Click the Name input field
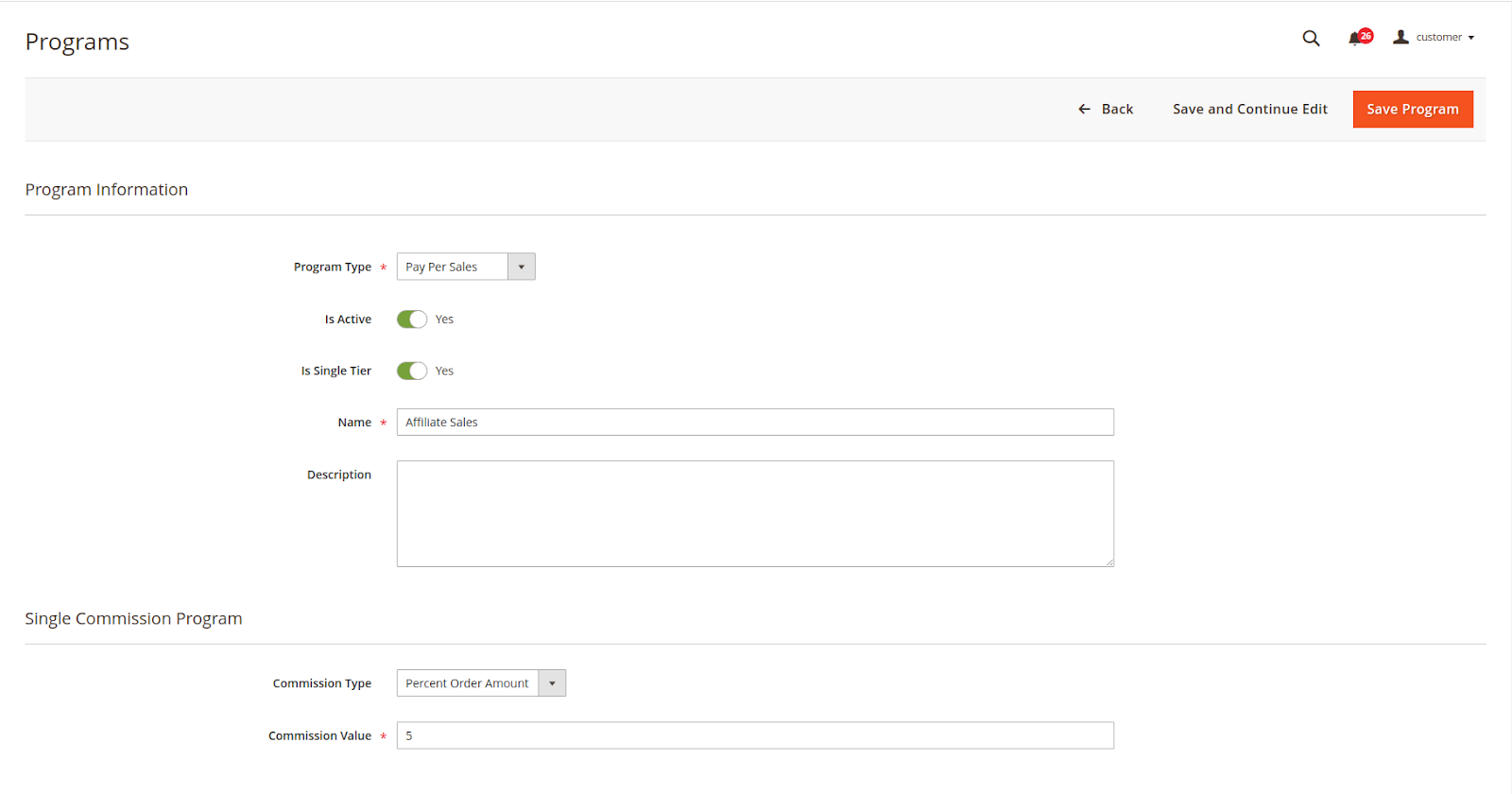The height and width of the screenshot is (794, 1512). click(755, 422)
